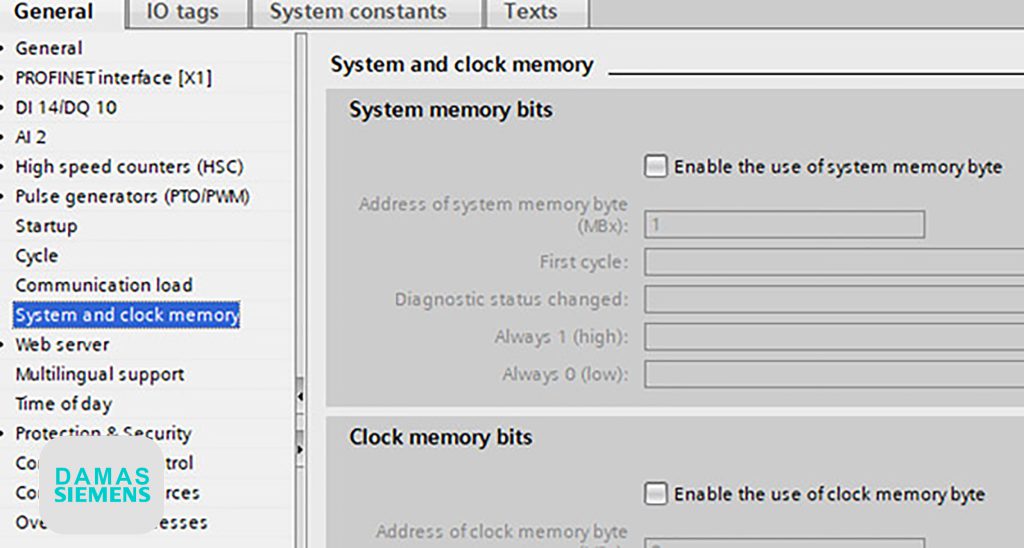
Task: Select High speed counters (HSC) entry
Action: coord(129,167)
